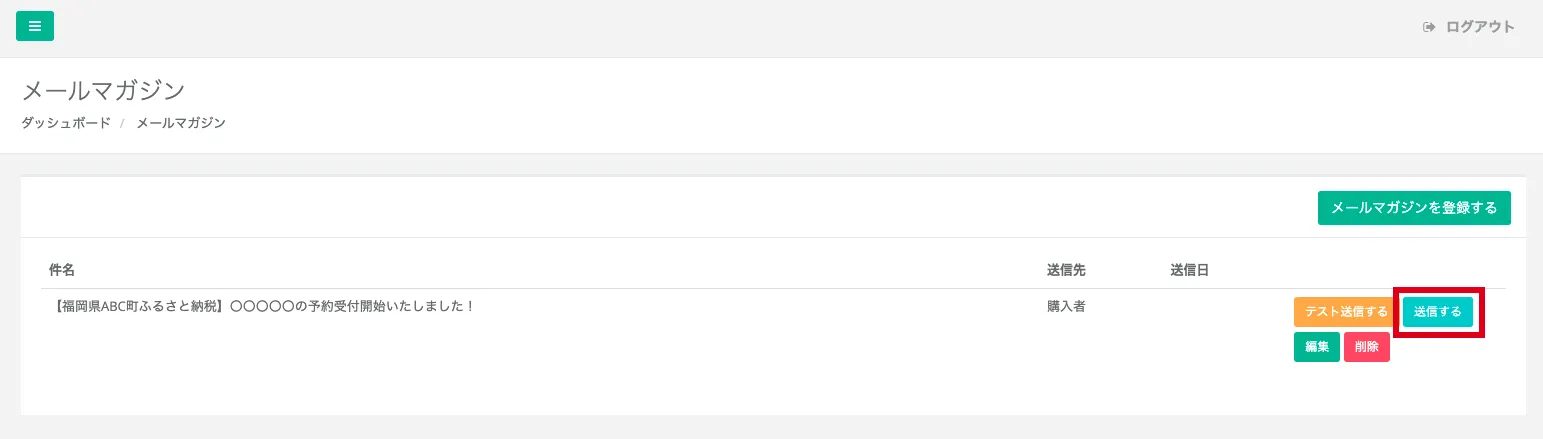Open the hamburger sidebar menu
This screenshot has height=439, width=1543.
coord(35,26)
